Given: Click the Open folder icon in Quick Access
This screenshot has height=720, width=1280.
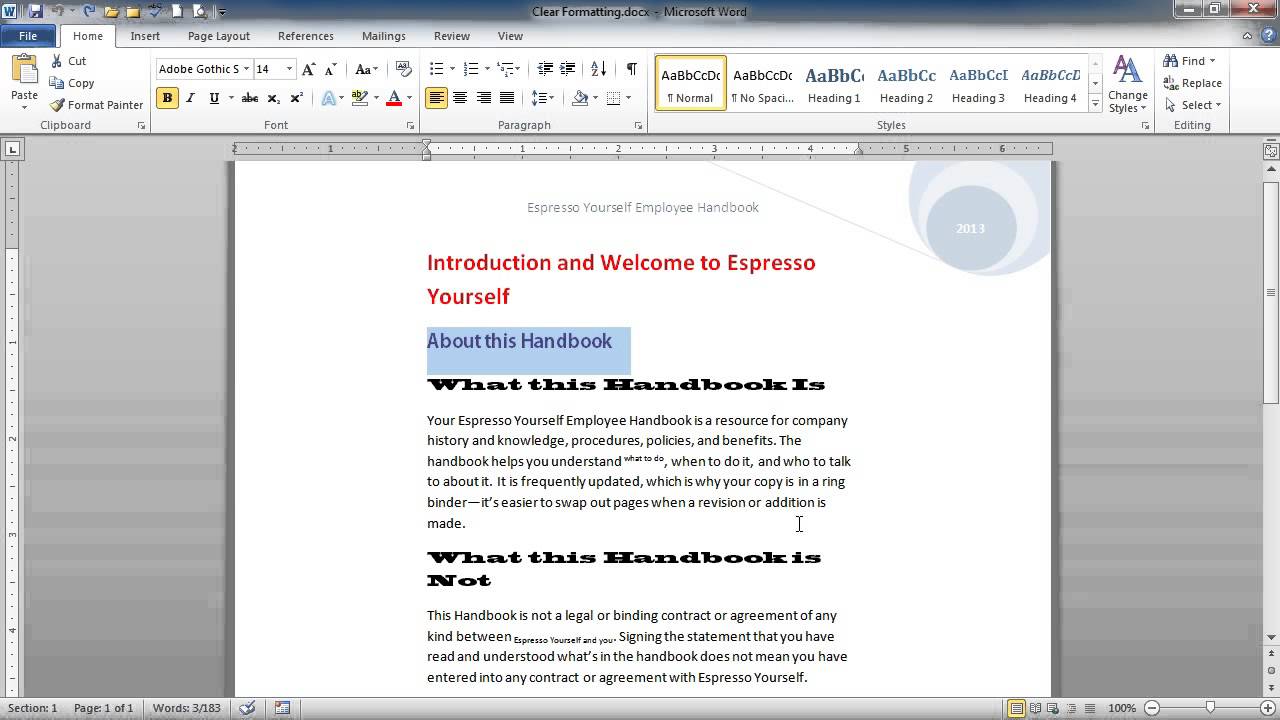Looking at the screenshot, I should pos(111,12).
